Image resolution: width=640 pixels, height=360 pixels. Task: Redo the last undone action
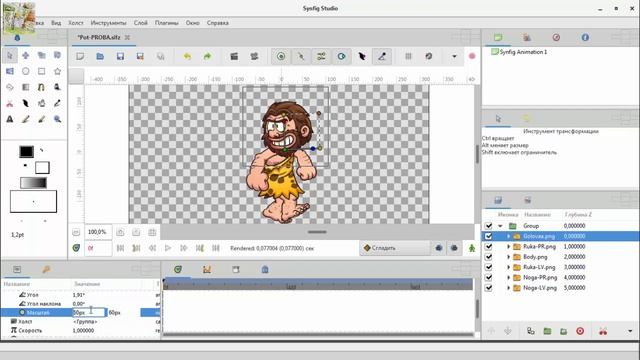pyautogui.click(x=207, y=56)
